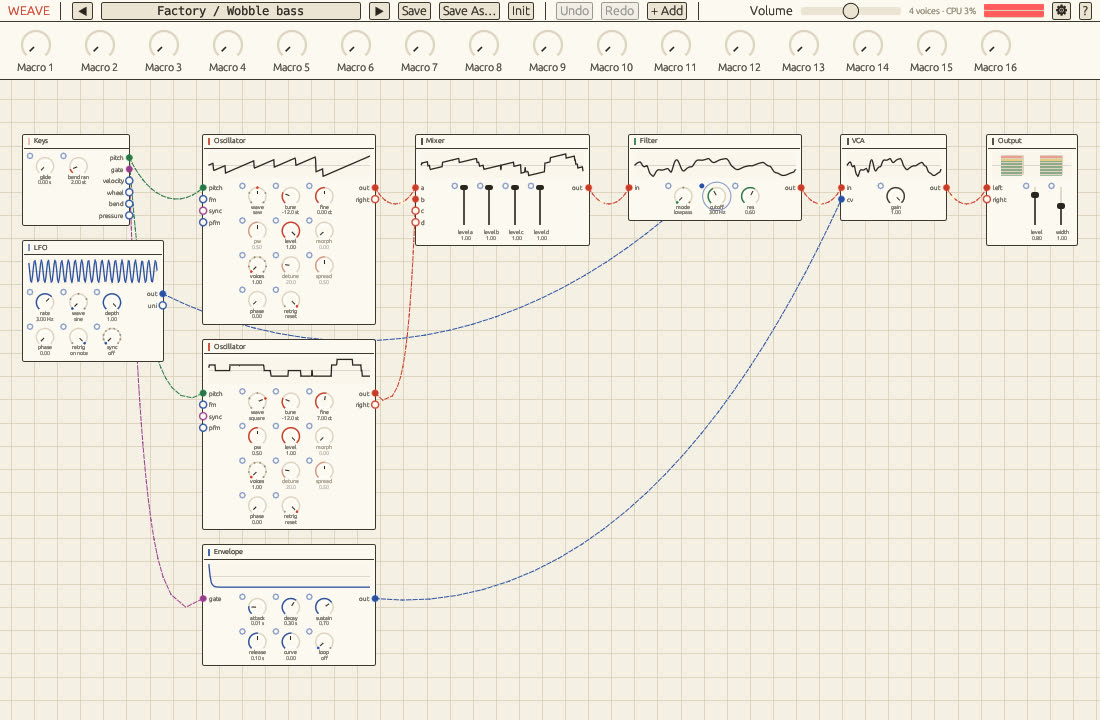
Task: Click the WEAVE logo text
Action: 29,11
